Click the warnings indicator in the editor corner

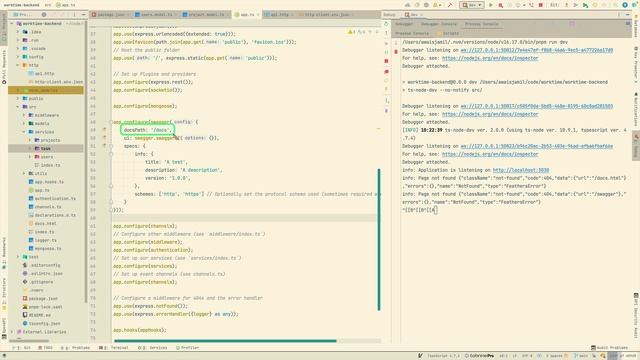pyautogui.click(x=356, y=32)
